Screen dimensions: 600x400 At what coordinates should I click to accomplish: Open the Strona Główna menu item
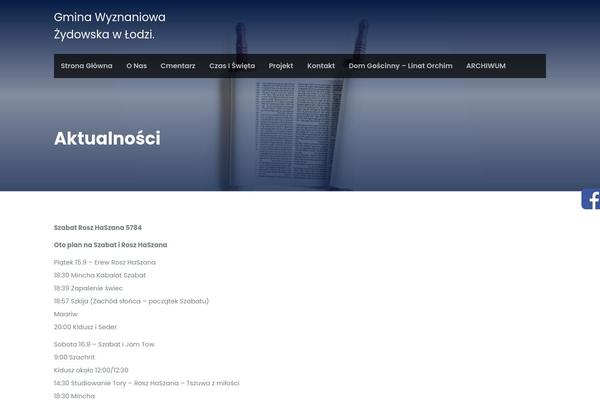point(86,66)
